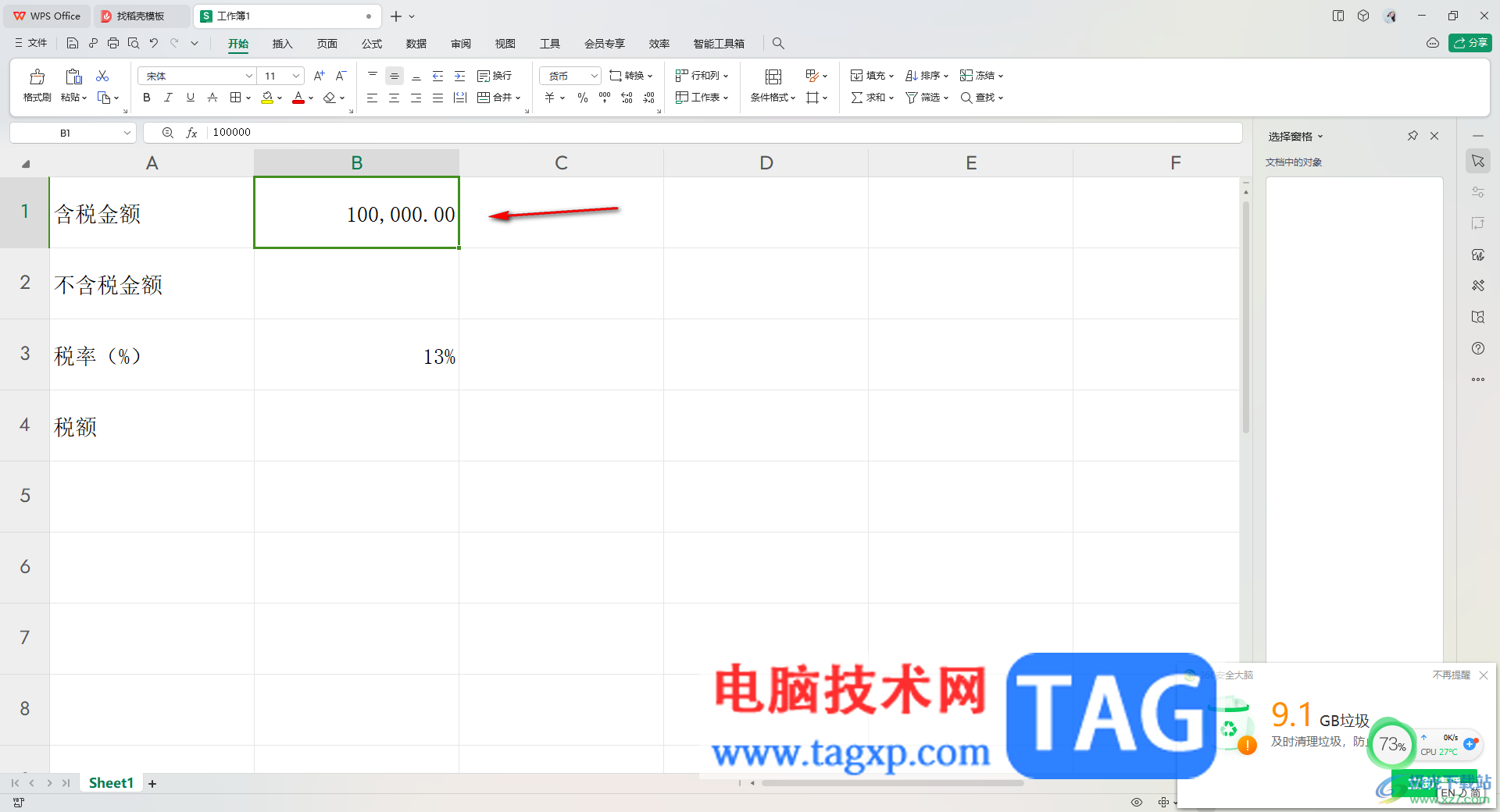Click the thousands separator icon
Viewport: 1500px width, 812px height.
tap(605, 98)
